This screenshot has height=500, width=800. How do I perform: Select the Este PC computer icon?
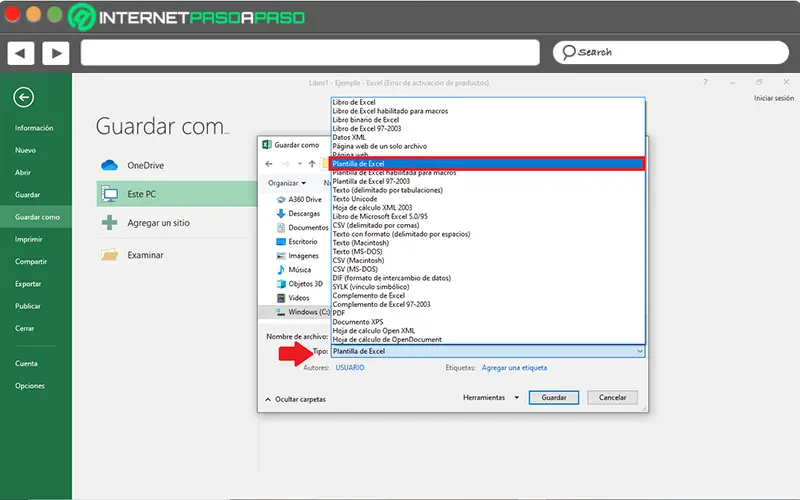click(x=109, y=194)
